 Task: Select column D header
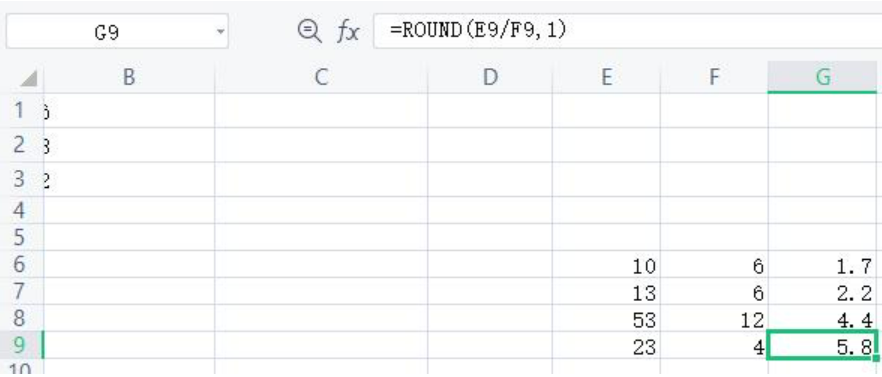(x=490, y=77)
